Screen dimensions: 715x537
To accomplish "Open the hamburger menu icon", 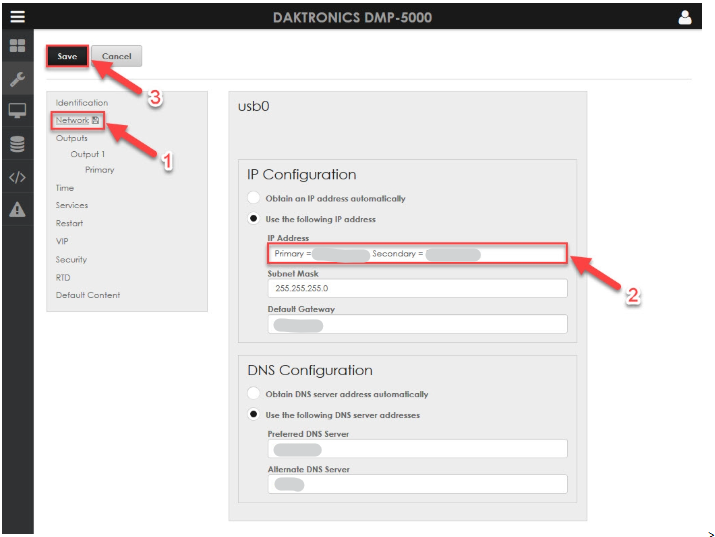I will [x=16, y=16].
